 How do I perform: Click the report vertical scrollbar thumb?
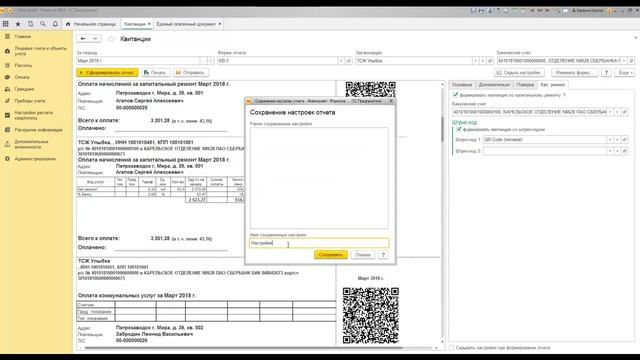click(442, 129)
